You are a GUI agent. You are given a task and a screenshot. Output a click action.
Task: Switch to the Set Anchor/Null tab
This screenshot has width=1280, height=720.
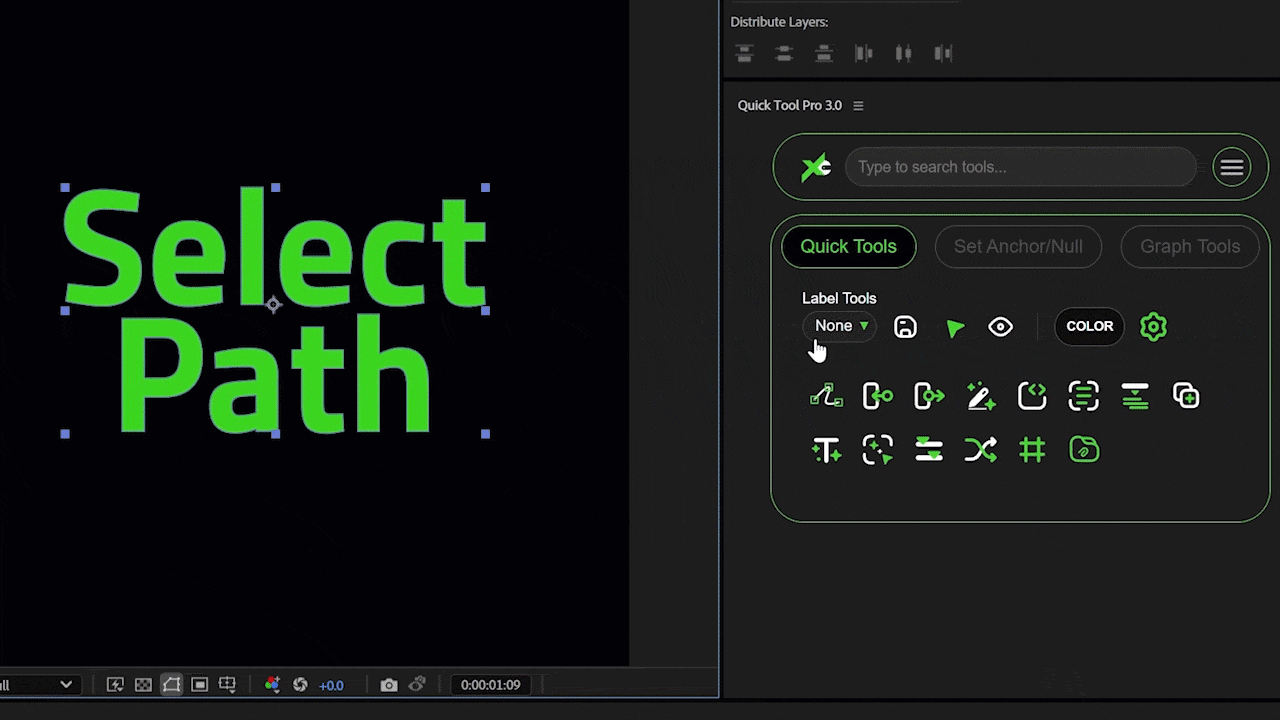1018,247
